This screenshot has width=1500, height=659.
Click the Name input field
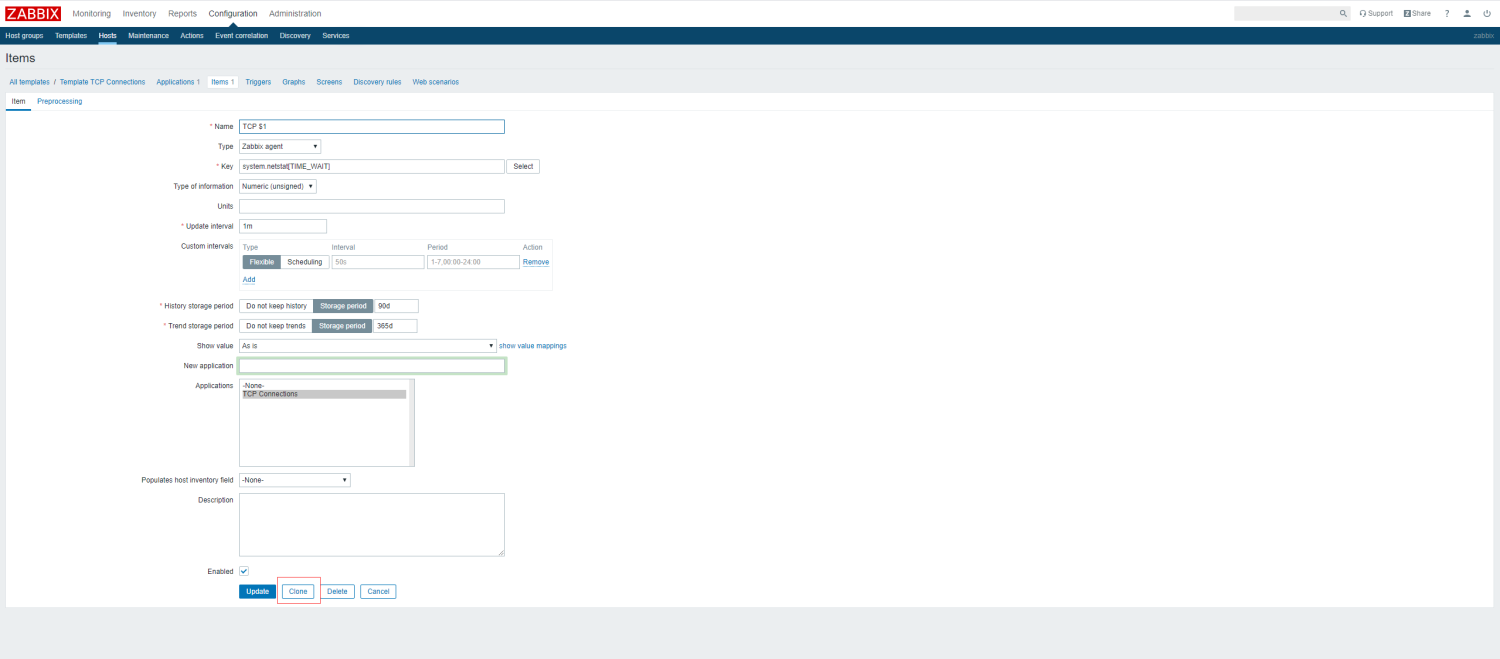(372, 127)
